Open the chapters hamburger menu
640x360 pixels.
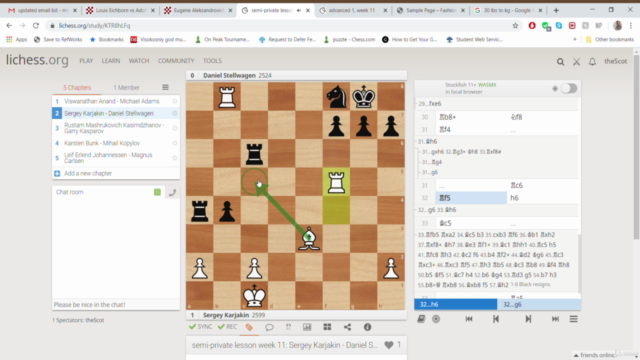(165, 87)
